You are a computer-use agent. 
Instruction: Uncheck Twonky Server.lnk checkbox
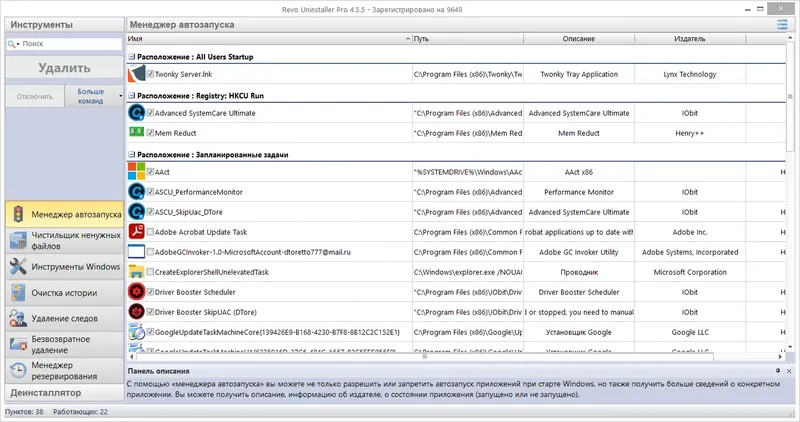pyautogui.click(x=151, y=74)
